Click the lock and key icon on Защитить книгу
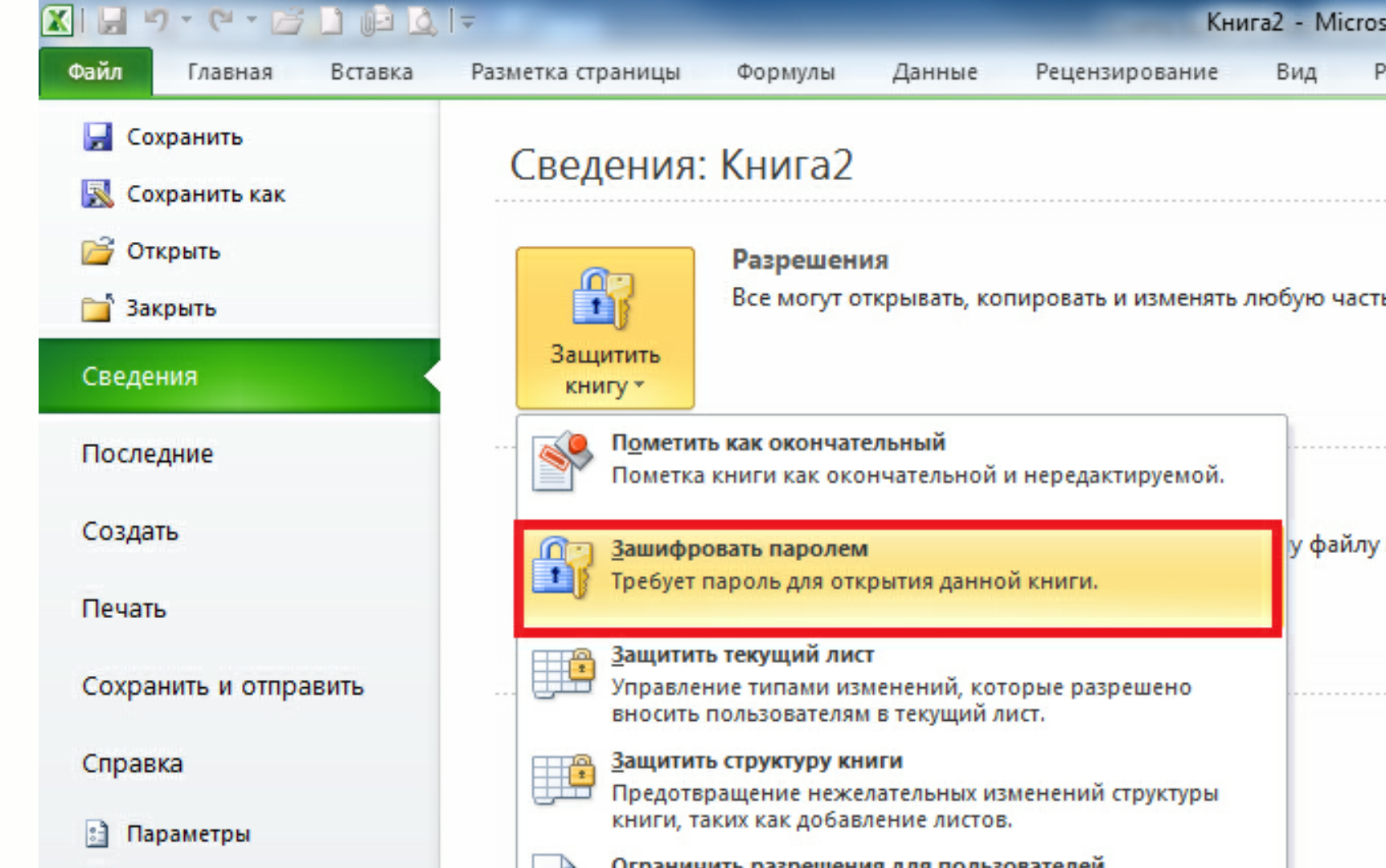1386x868 pixels. pos(604,297)
